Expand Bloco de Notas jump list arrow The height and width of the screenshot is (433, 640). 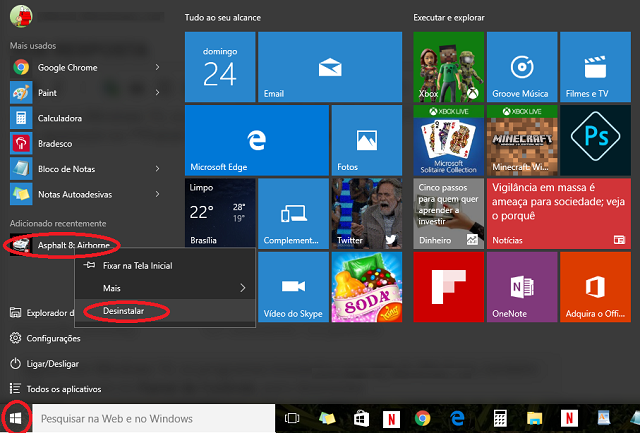[x=157, y=169]
